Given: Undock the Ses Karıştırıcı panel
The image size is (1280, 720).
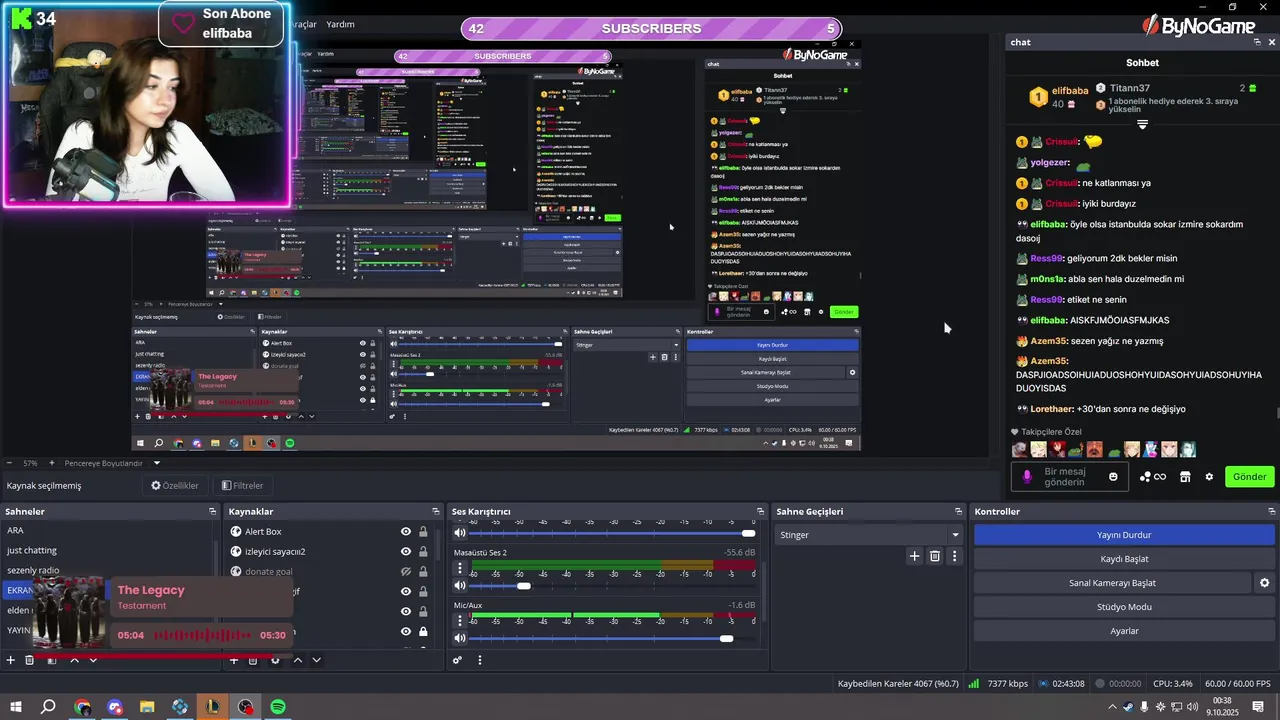Looking at the screenshot, I should (x=762, y=511).
